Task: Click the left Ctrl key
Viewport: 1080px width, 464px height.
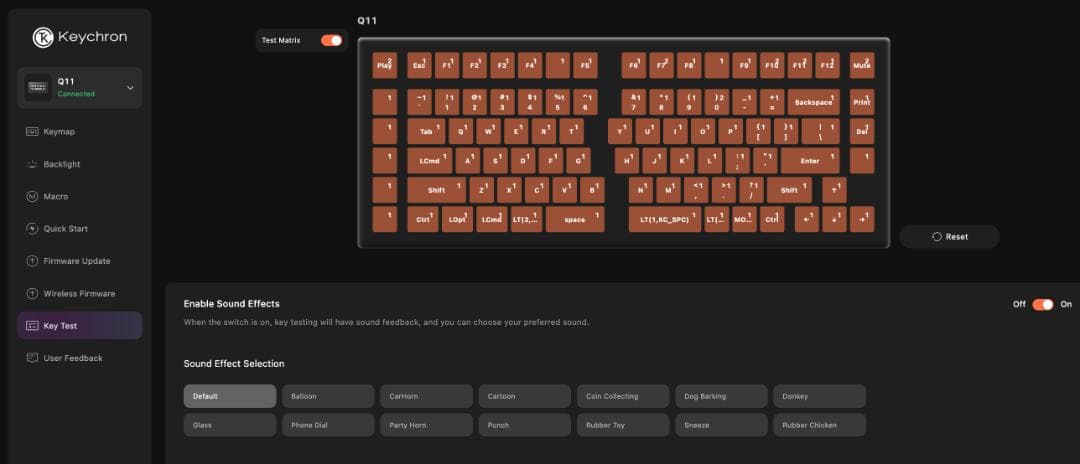Action: pyautogui.click(x=422, y=219)
